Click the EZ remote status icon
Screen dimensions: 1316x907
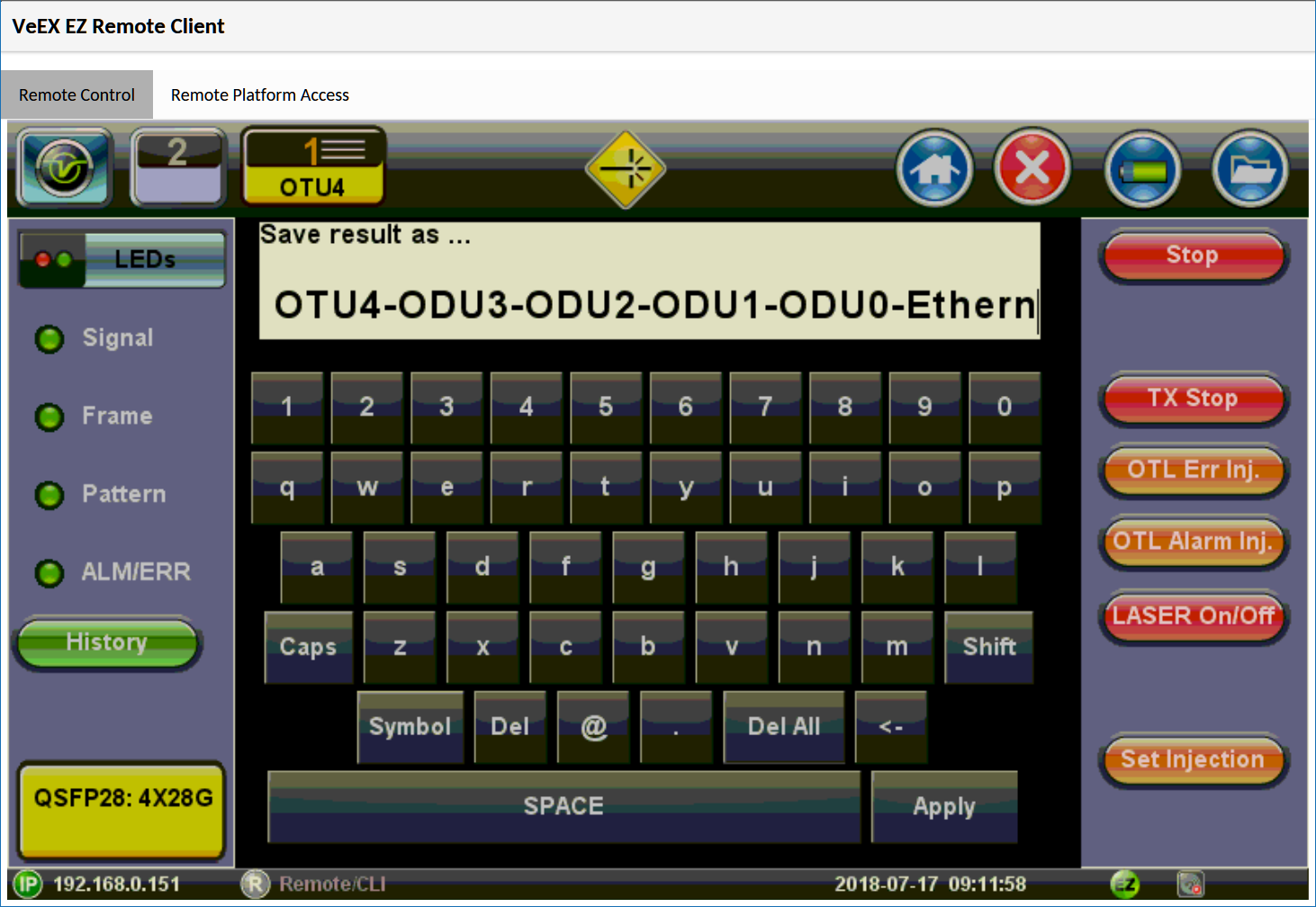(x=1125, y=885)
